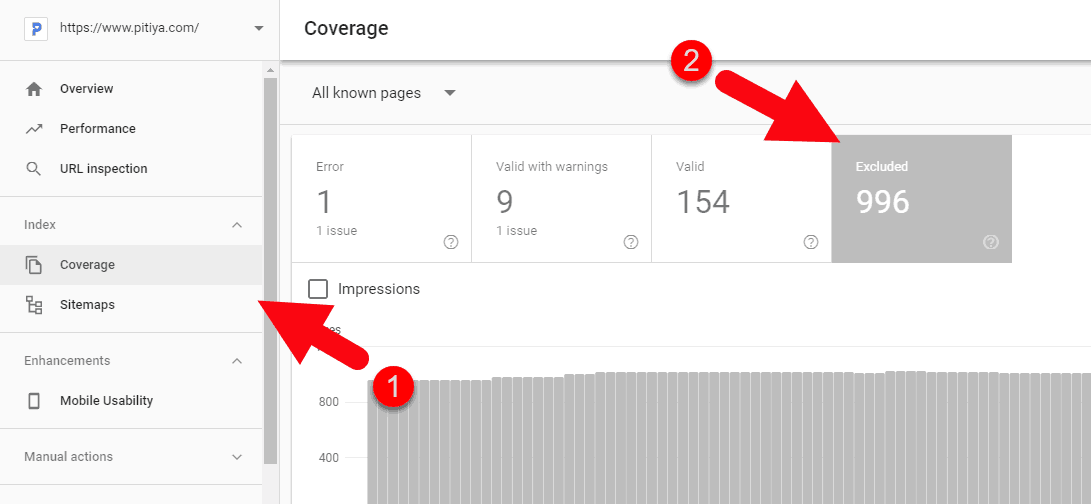Click the 400 axis label on chart

328,458
